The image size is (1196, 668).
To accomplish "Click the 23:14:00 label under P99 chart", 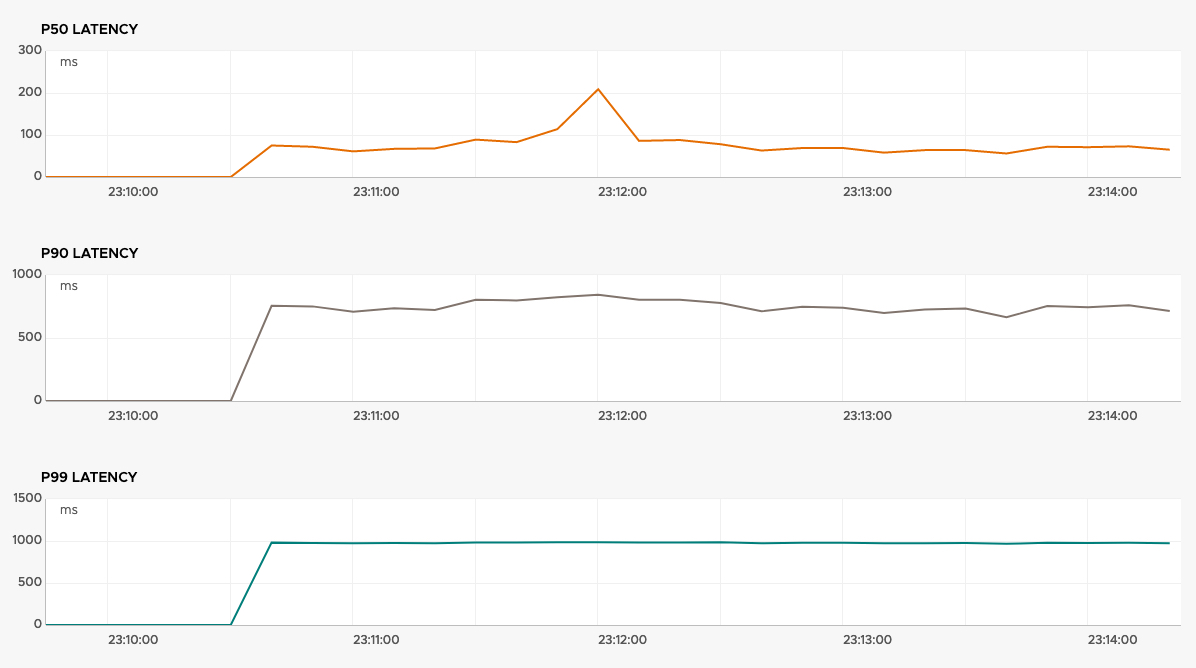I will tap(1112, 641).
